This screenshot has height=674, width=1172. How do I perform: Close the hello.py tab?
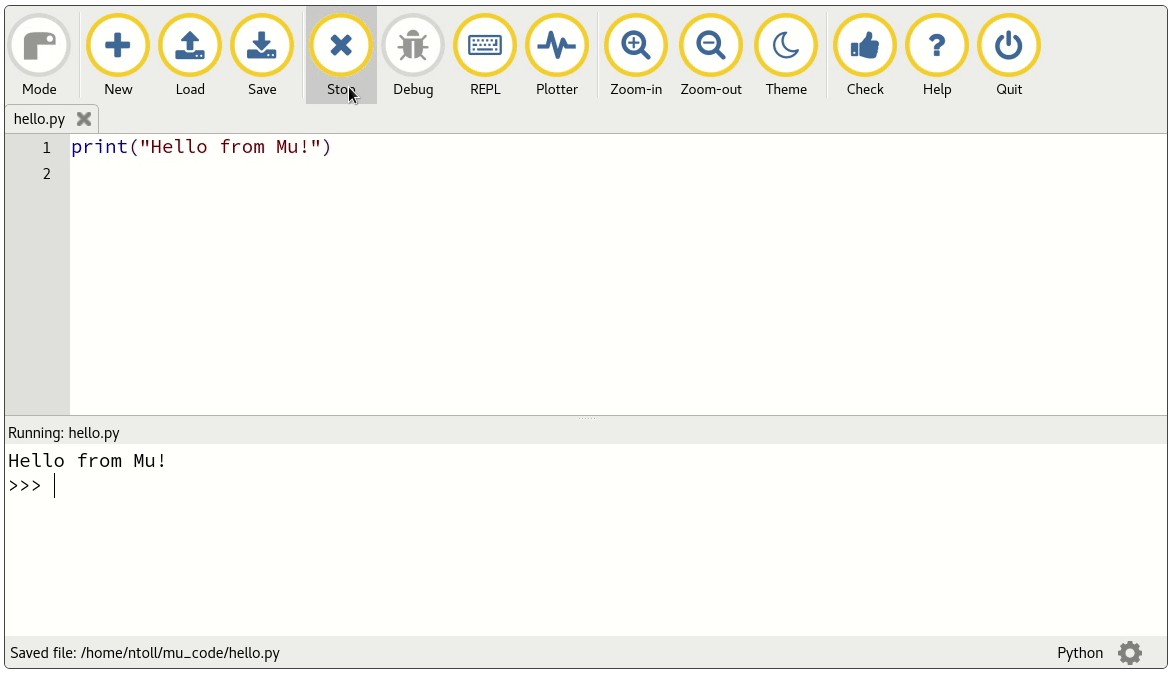click(x=84, y=119)
